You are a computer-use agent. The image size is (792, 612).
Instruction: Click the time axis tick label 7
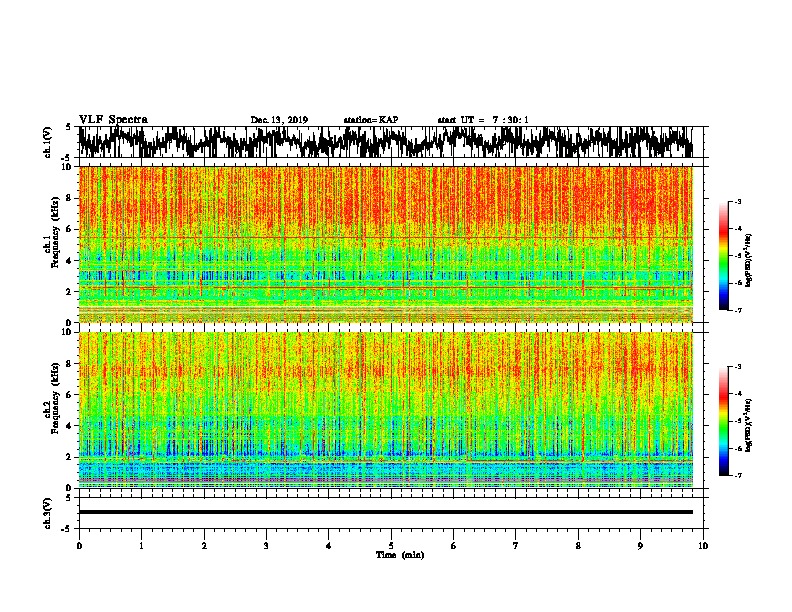[516, 546]
